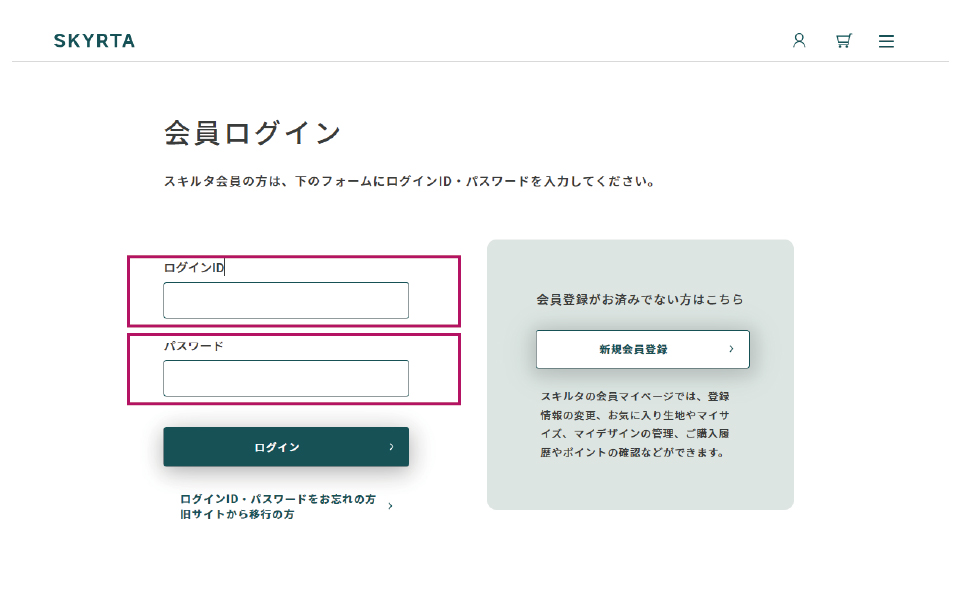Focus the パスワード input field
This screenshot has height=599, width=960.
[286, 378]
